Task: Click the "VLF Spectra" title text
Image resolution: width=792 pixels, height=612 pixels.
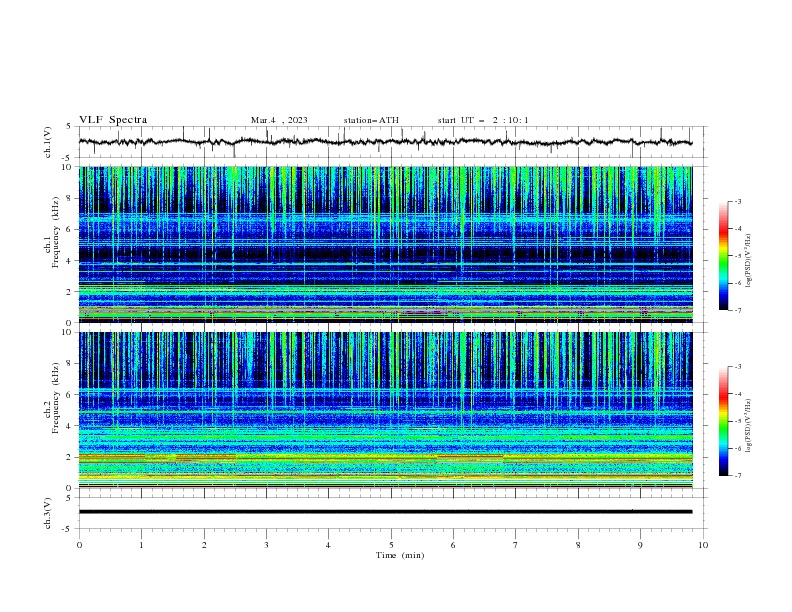Action: [x=113, y=120]
